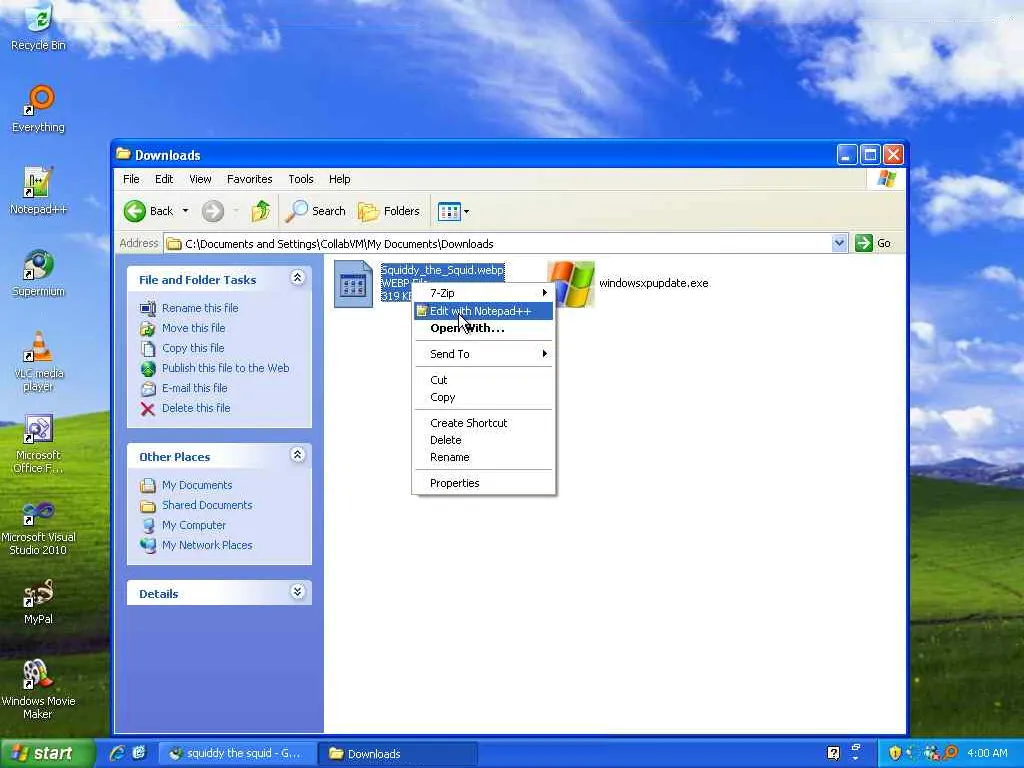Open the Back history dropdown arrow
The width and height of the screenshot is (1024, 768).
point(185,211)
